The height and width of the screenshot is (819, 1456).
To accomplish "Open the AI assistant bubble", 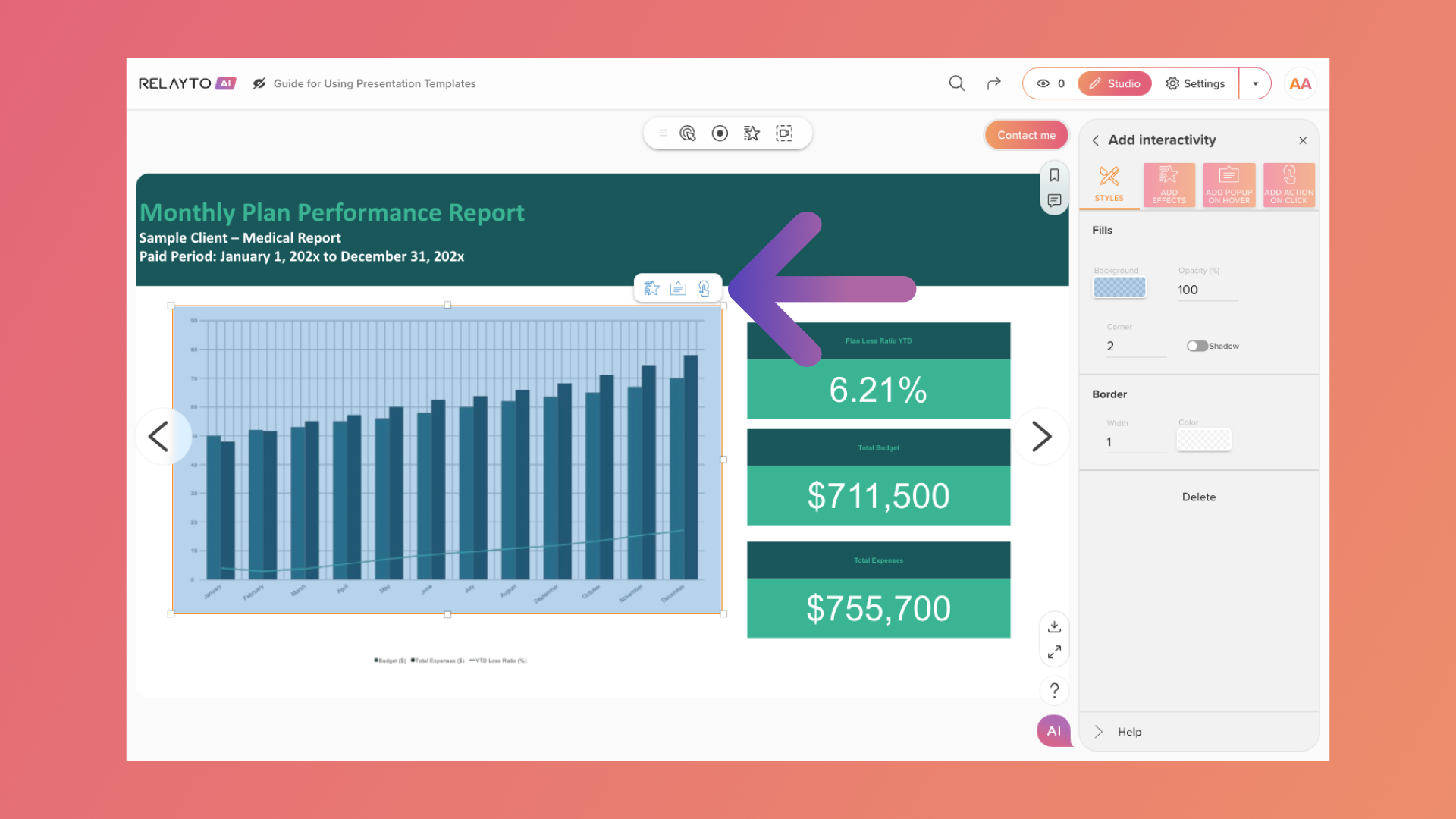I will point(1053,731).
